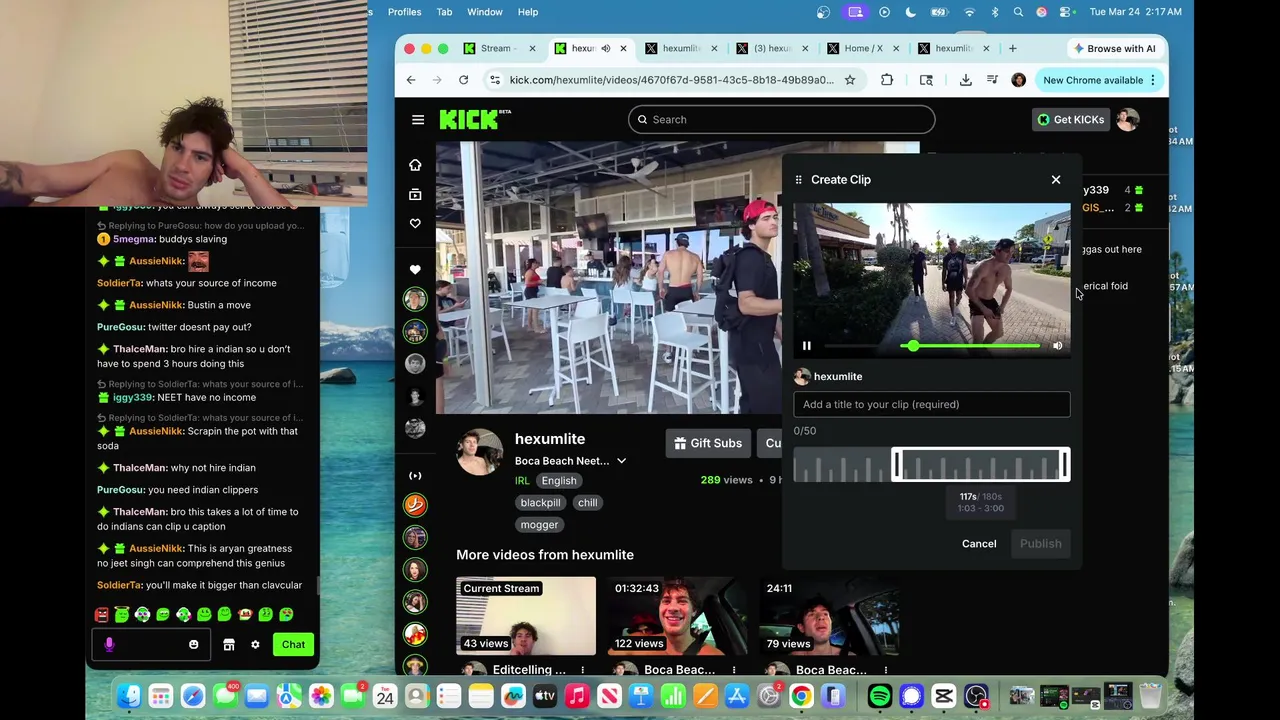Close the Create Clip dialog
Screen dimensions: 1280x720
[x=1056, y=180]
